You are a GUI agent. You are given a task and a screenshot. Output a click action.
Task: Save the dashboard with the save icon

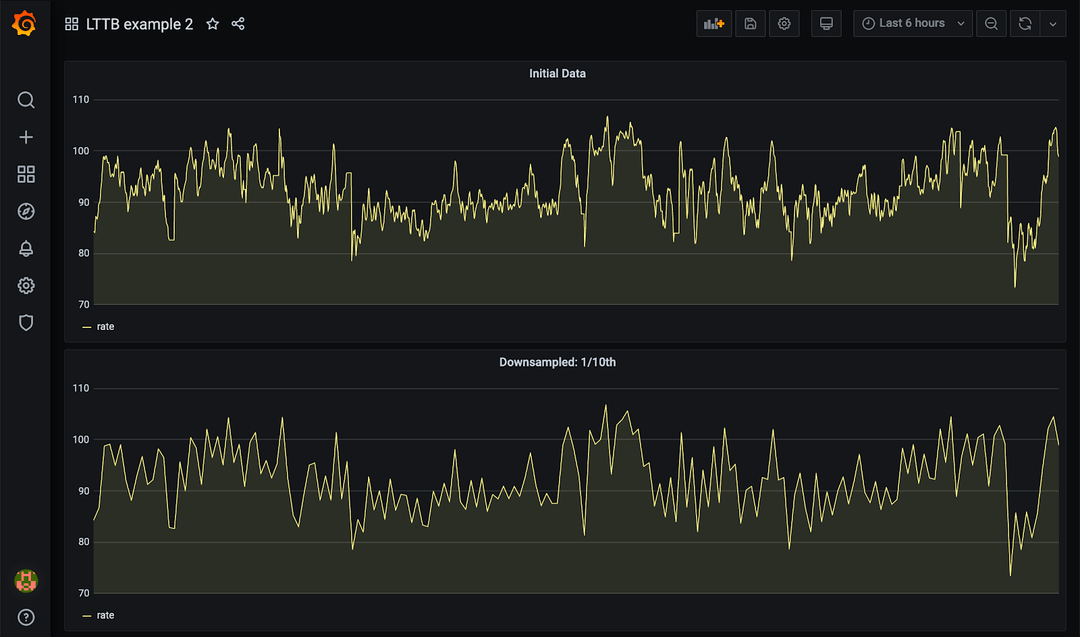[x=750, y=23]
